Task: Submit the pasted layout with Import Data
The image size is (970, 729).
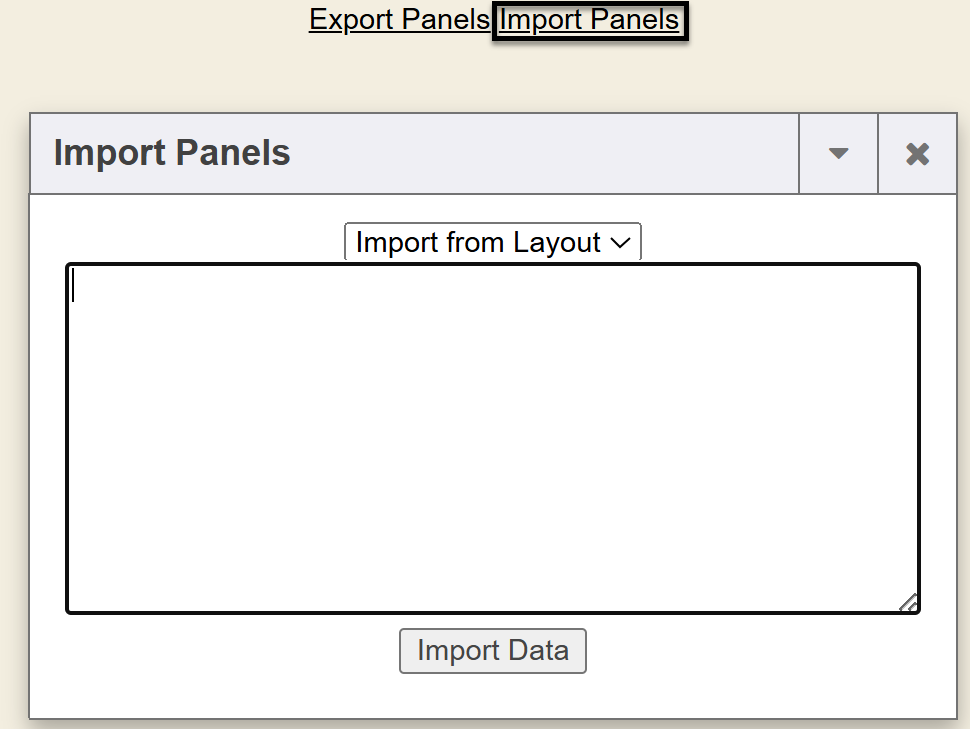Action: pos(492,651)
